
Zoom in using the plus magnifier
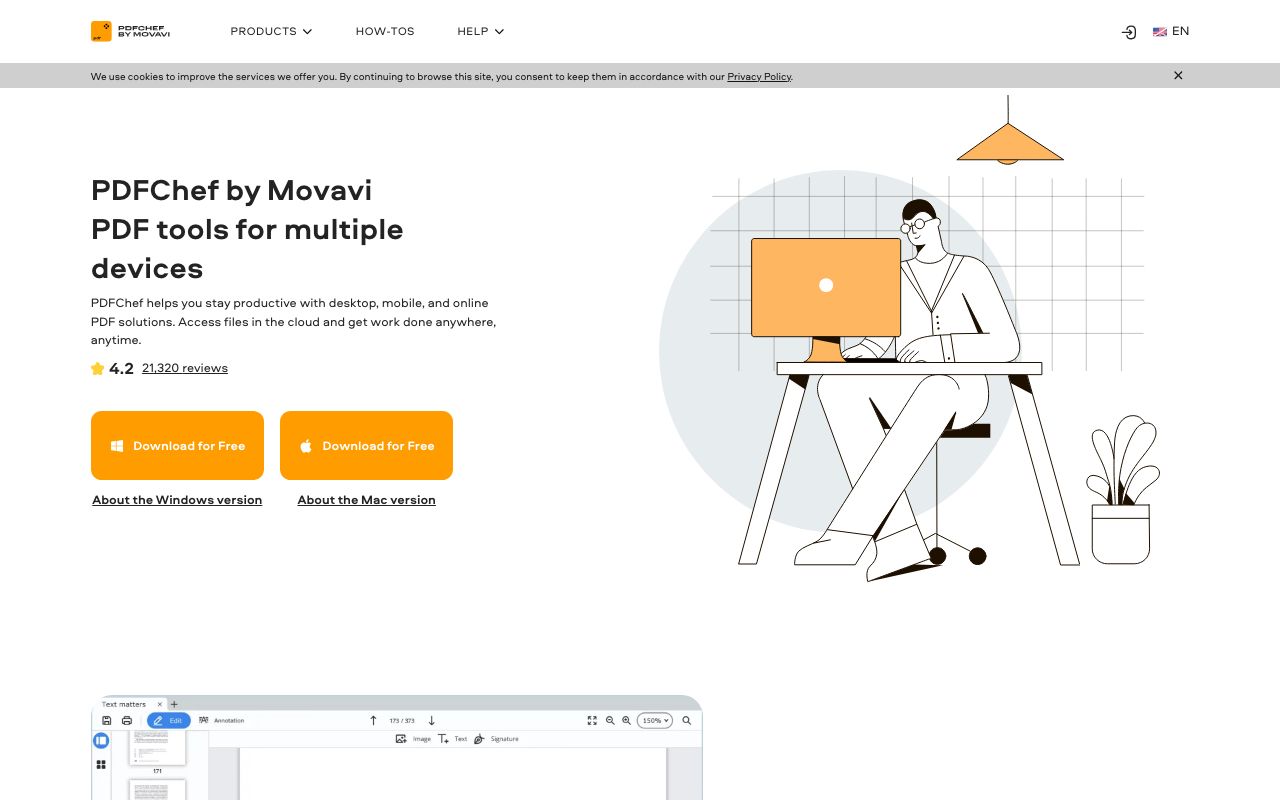tap(627, 720)
